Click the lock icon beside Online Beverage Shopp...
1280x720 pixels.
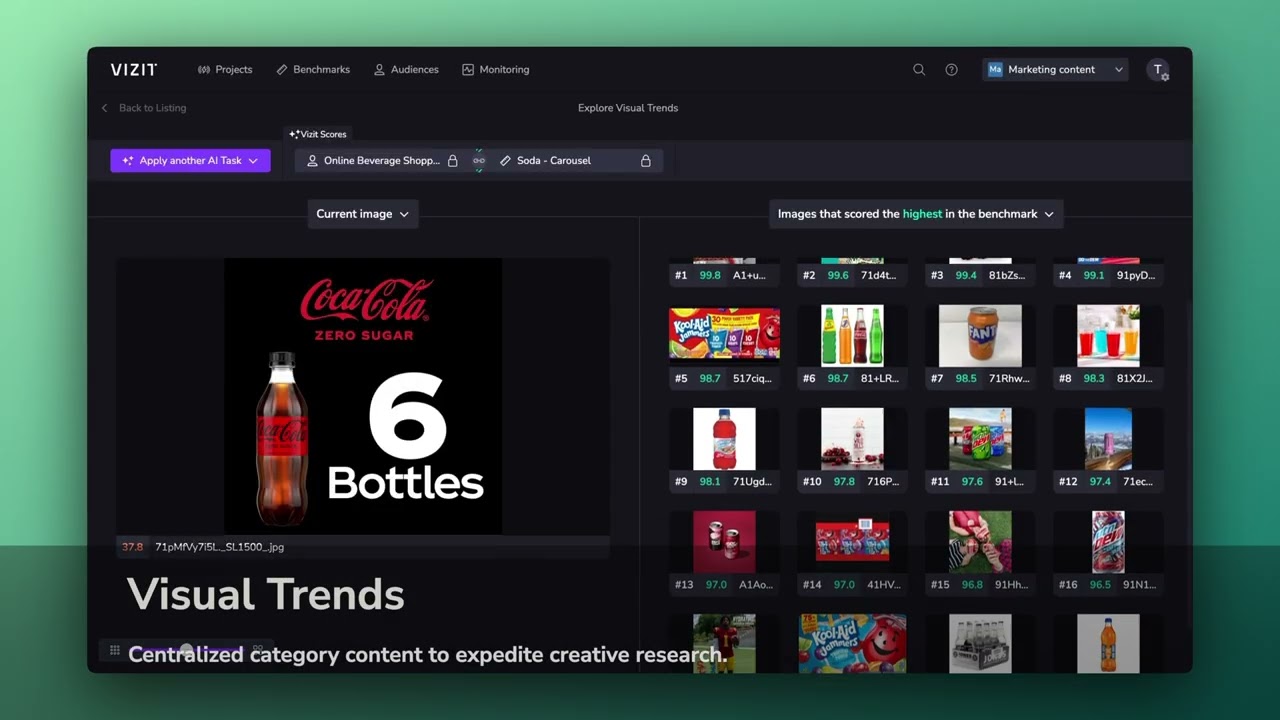coord(452,160)
